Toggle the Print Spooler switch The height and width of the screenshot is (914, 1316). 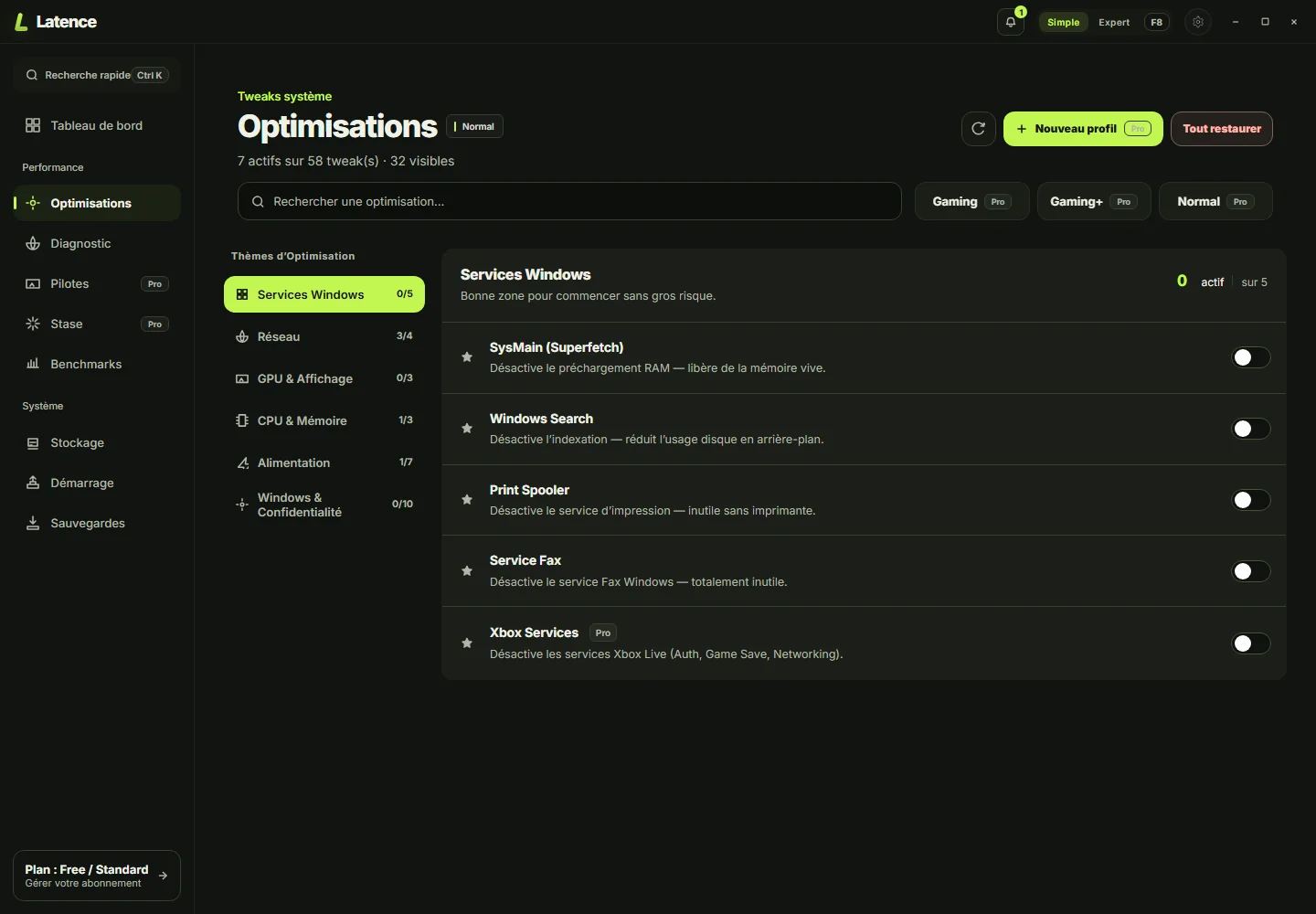coord(1250,500)
